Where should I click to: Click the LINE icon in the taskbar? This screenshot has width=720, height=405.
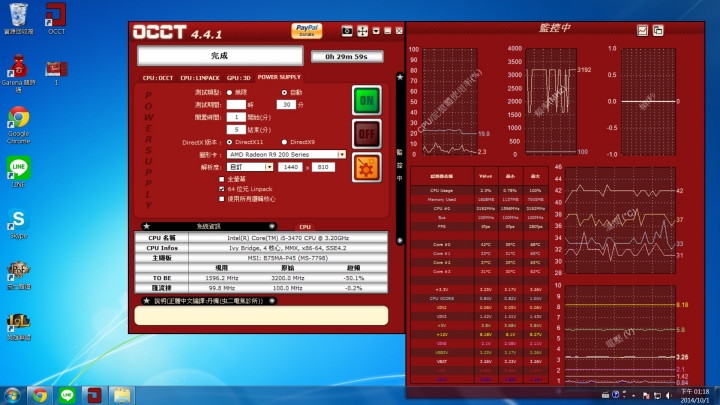(x=67, y=395)
